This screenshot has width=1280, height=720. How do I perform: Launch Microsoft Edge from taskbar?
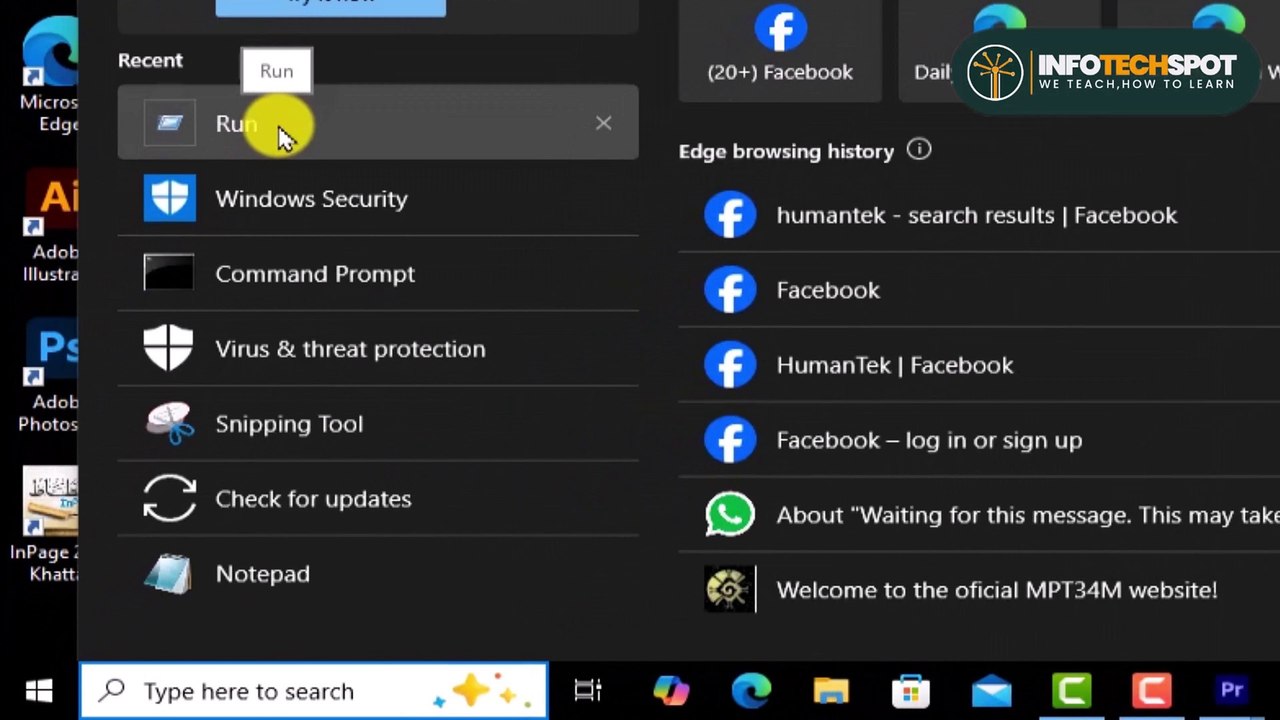[751, 690]
